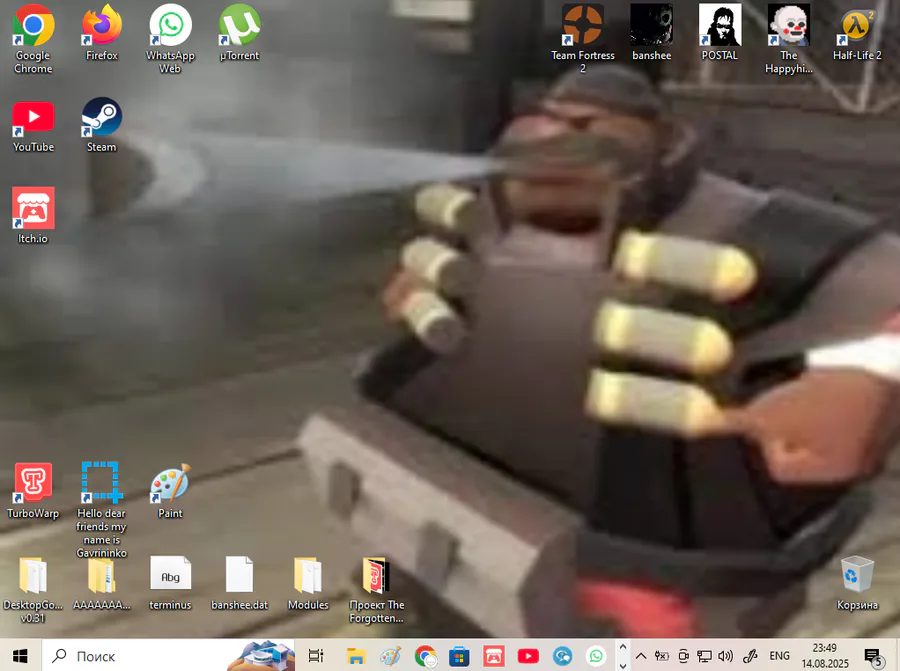Show the previous row of taskbar icons
This screenshot has height=671, width=900.
click(x=623, y=647)
